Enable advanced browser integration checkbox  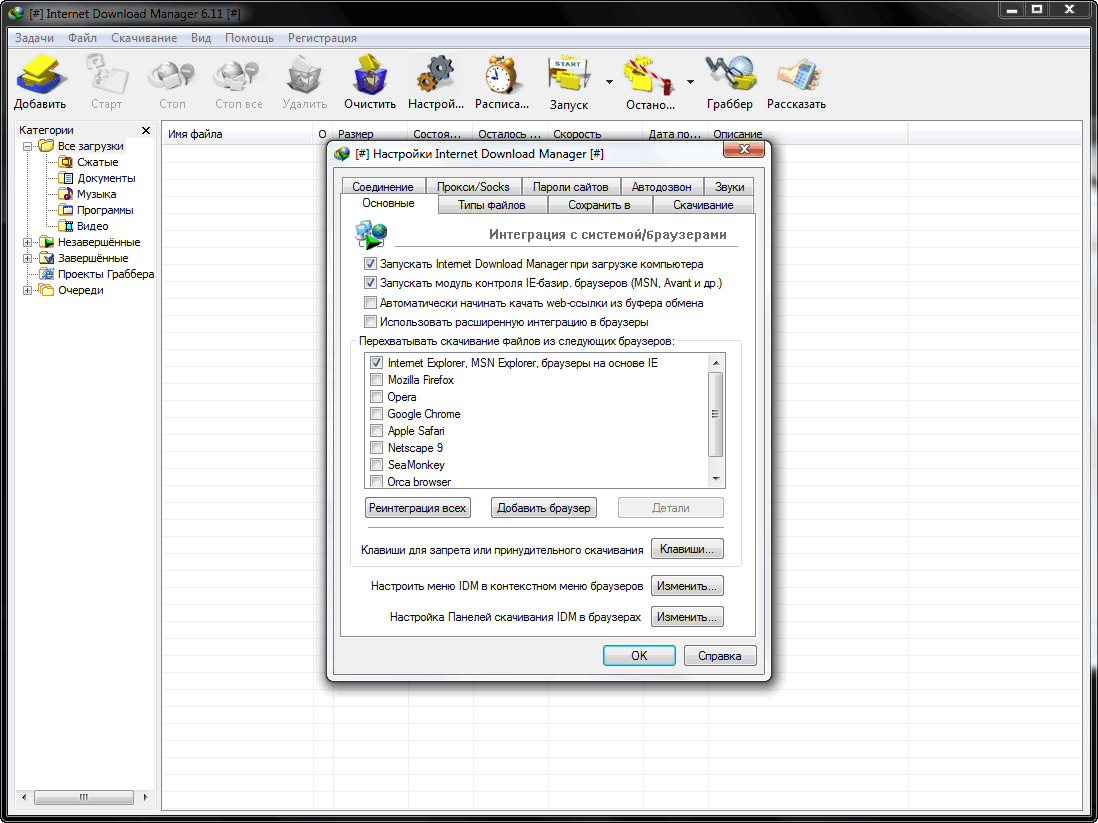370,321
